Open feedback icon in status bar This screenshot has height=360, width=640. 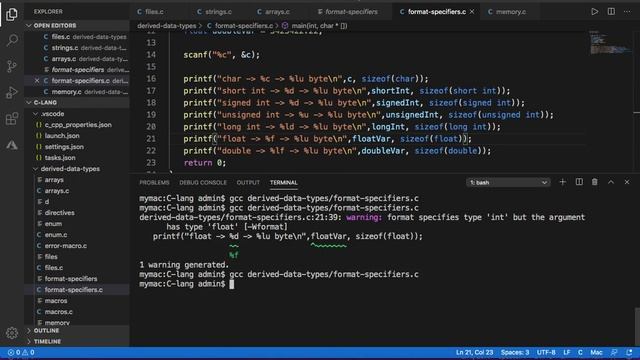coord(614,352)
